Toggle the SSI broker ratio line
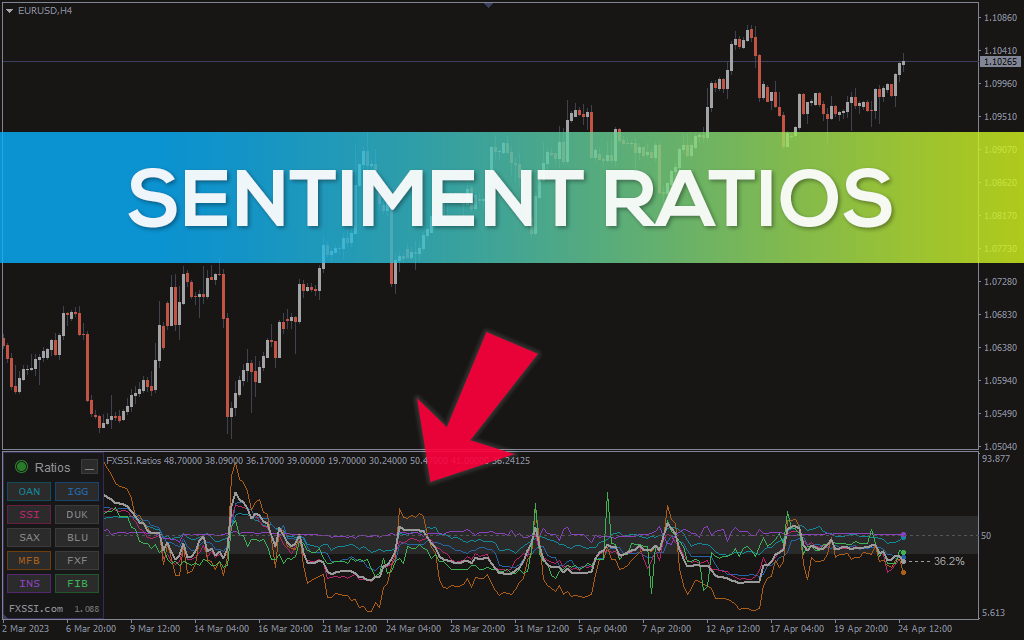The width and height of the screenshot is (1024, 640). pyautogui.click(x=29, y=514)
